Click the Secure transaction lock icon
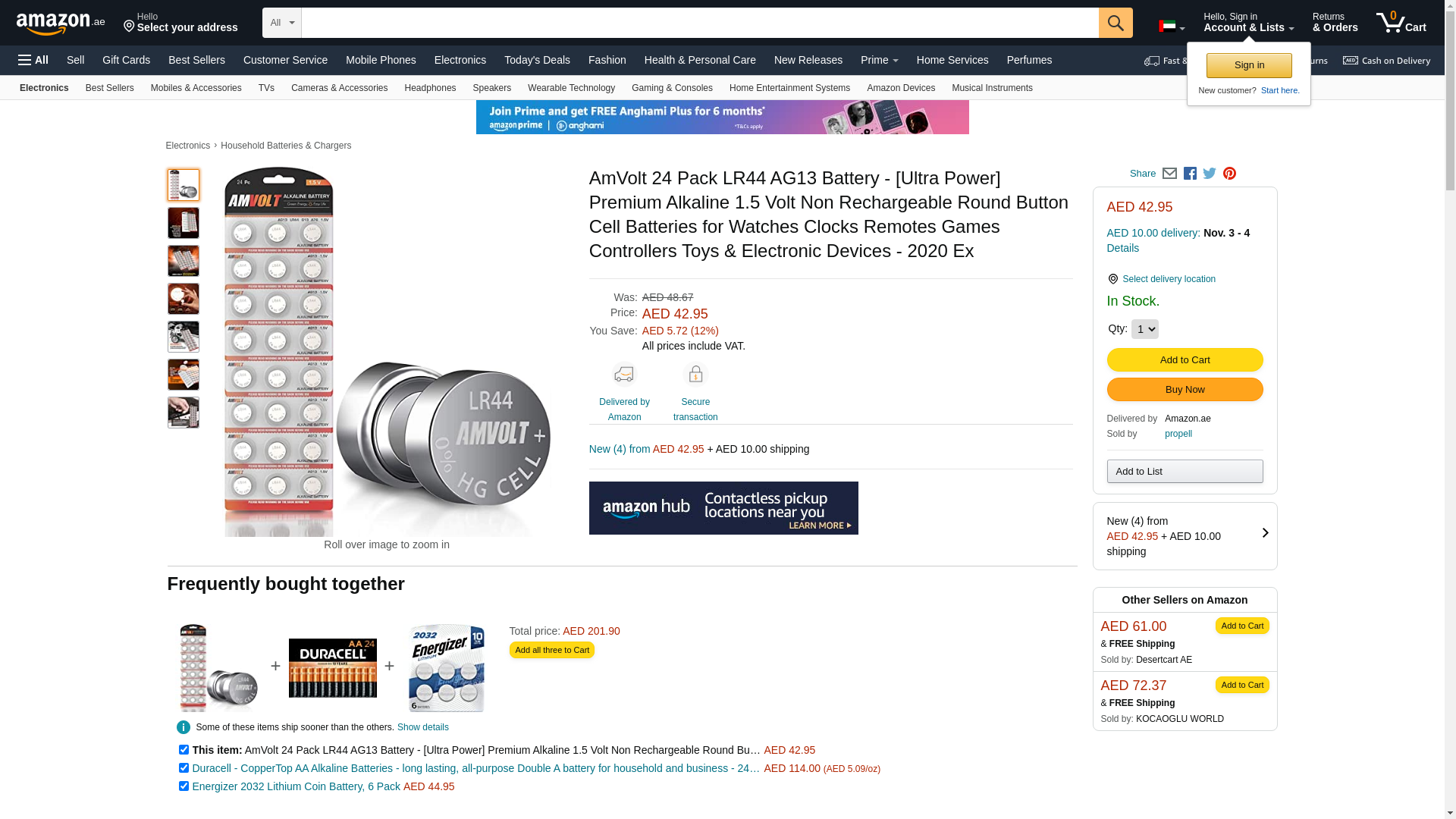 point(695,375)
